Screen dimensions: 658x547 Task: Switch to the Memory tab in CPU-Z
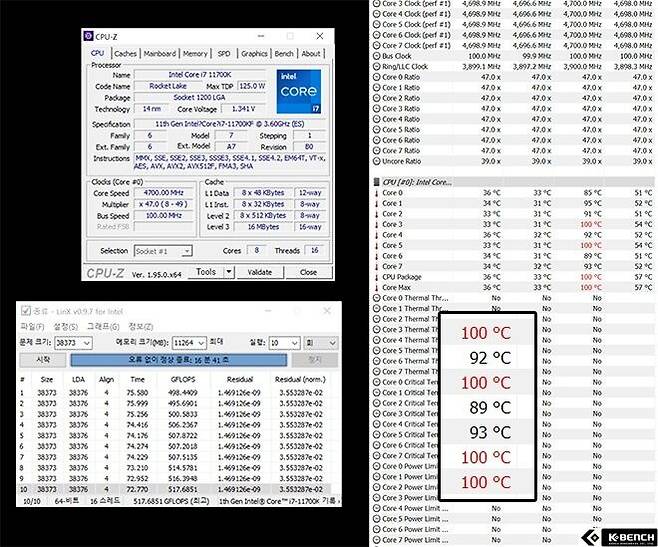pos(195,54)
